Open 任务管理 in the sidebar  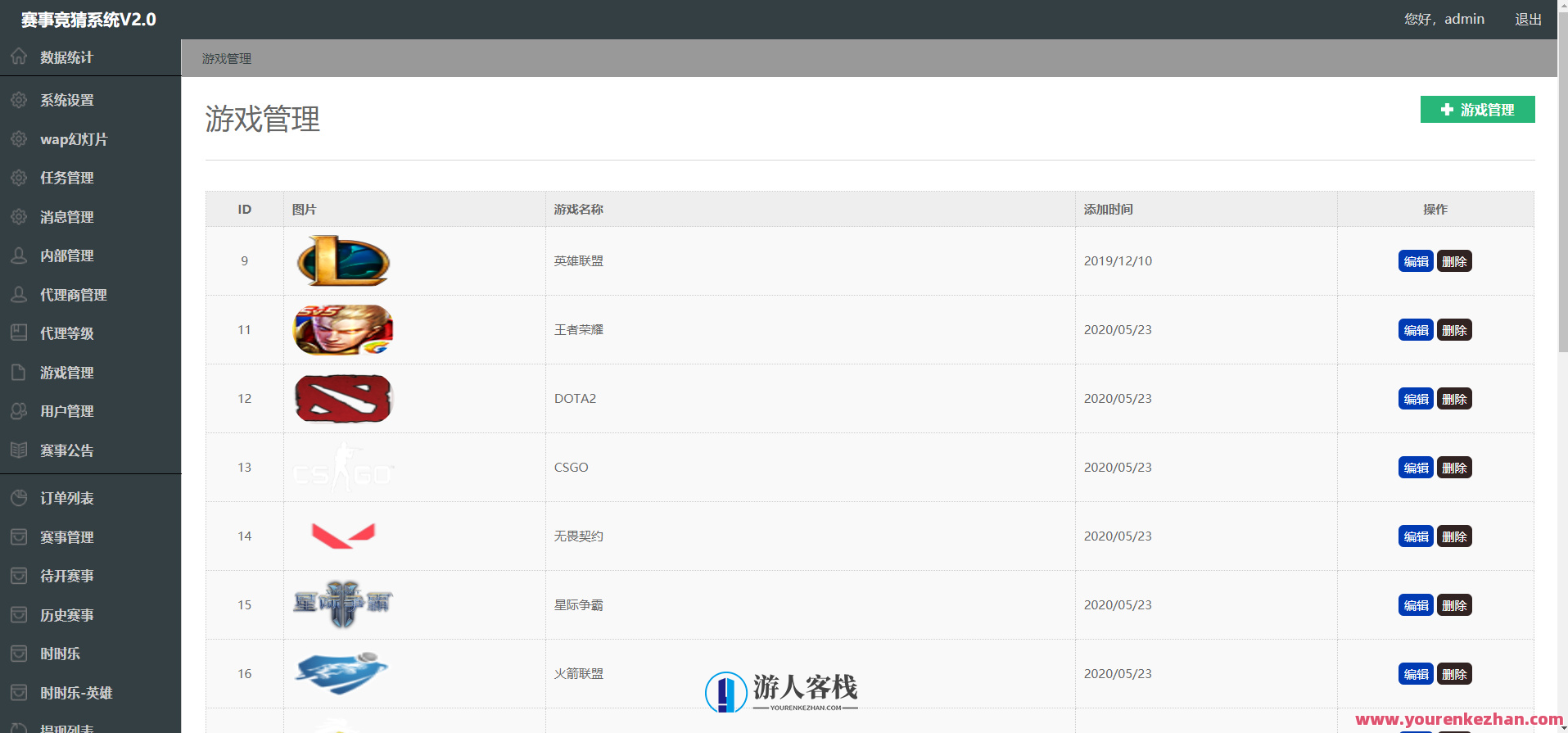click(66, 178)
